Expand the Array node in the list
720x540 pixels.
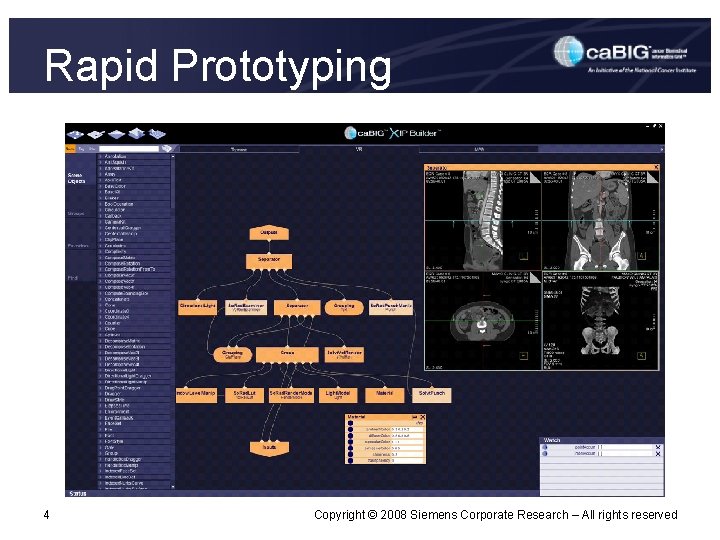(x=101, y=174)
